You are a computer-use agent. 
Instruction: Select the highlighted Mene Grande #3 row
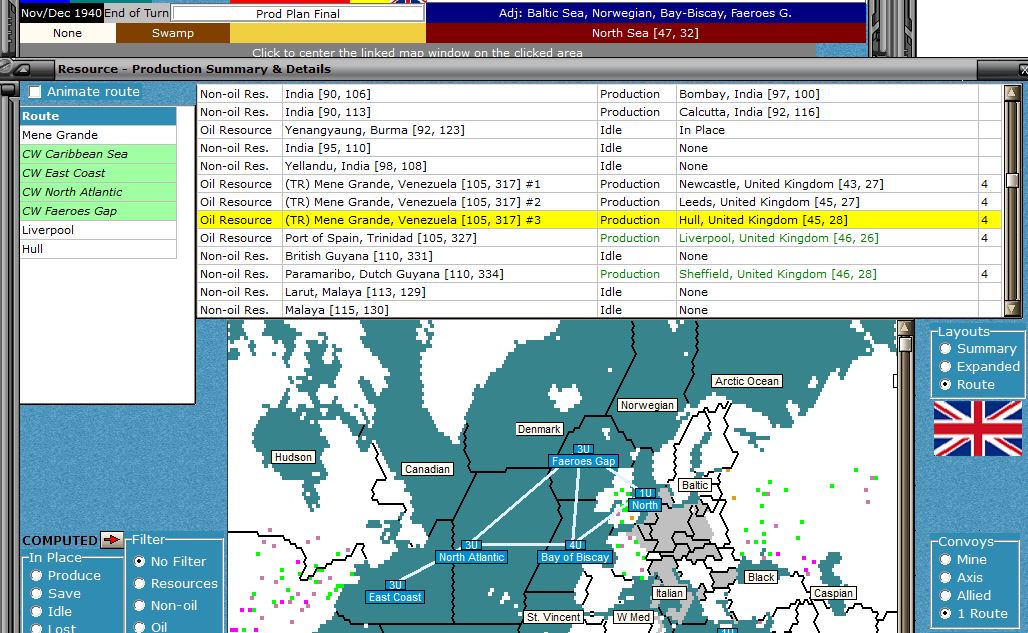599,220
